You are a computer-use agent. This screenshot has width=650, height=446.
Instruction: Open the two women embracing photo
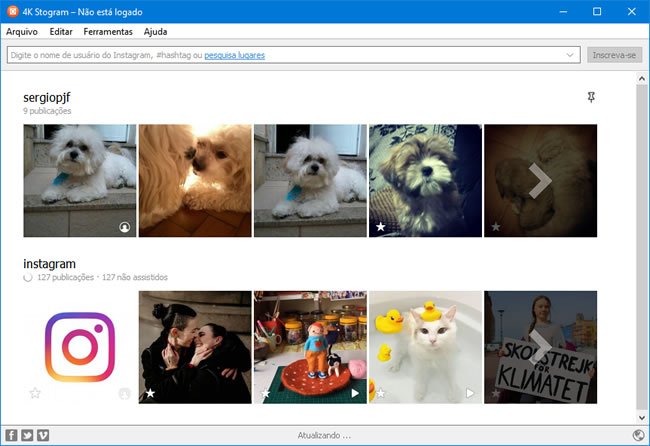(x=195, y=347)
